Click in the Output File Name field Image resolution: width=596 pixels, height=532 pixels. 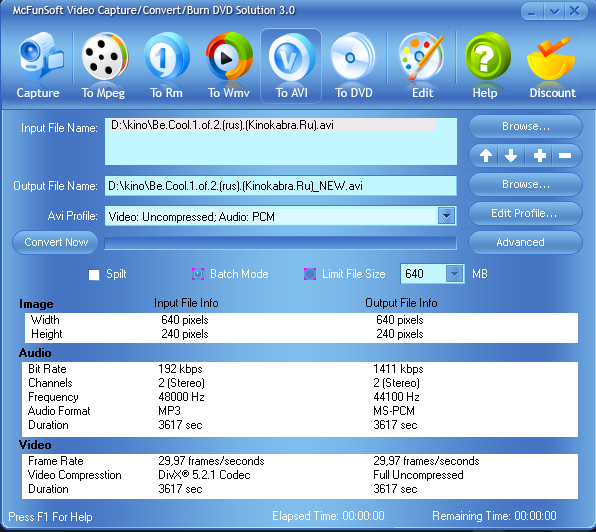point(281,186)
